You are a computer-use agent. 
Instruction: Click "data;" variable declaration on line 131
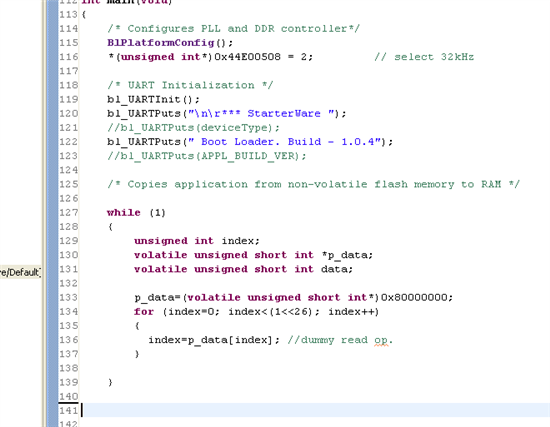click(x=337, y=269)
